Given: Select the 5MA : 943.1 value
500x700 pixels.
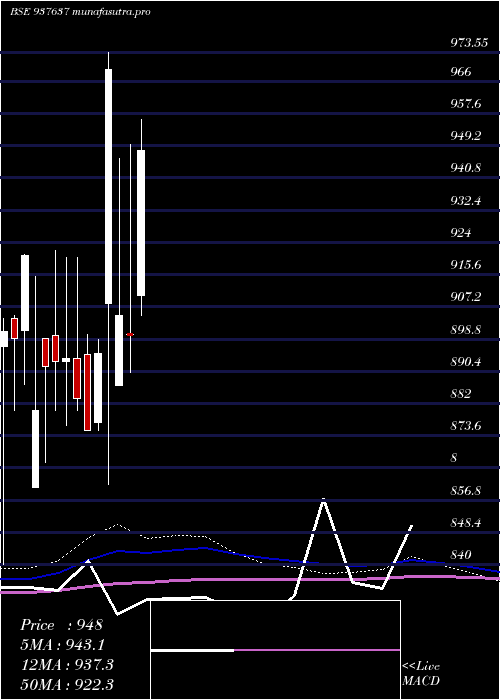Looking at the screenshot, I should tap(64, 645).
